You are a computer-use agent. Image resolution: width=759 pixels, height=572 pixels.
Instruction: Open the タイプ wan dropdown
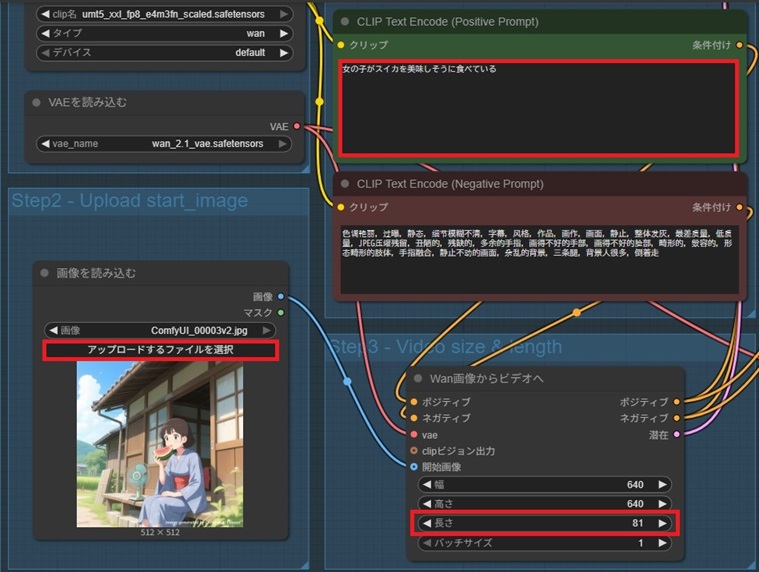pyautogui.click(x=166, y=33)
